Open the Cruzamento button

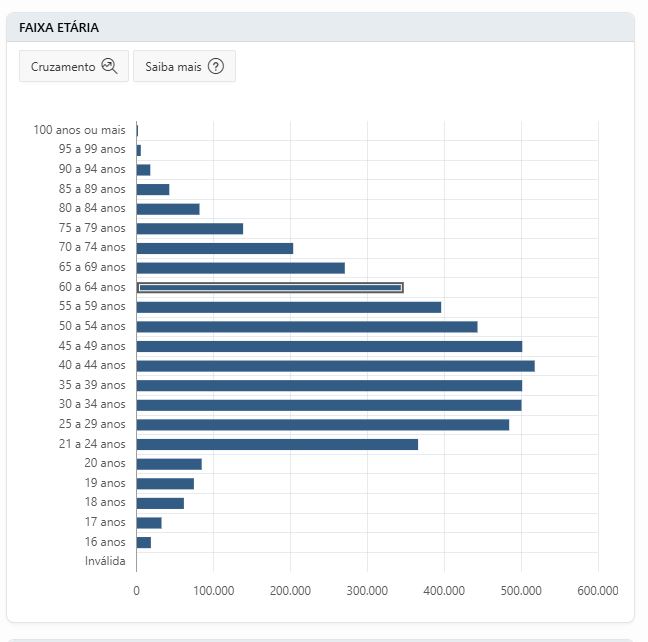click(x=74, y=66)
